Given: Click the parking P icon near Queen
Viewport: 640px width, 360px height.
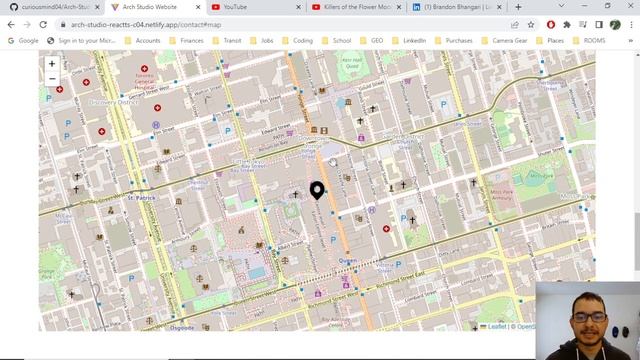Looking at the screenshot, I should point(333,240).
